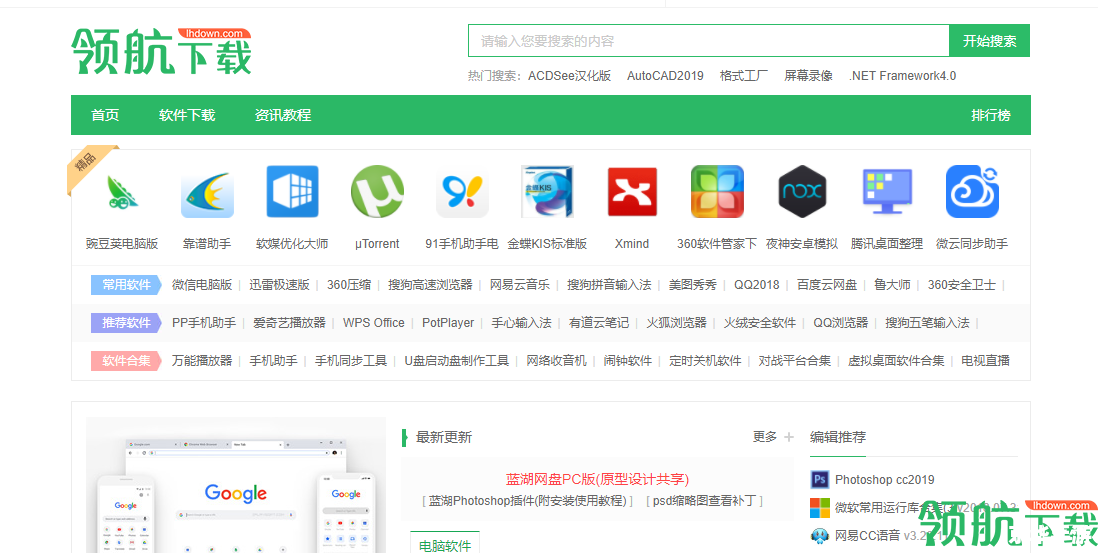Open the 百度云网盘 link

tap(827, 285)
